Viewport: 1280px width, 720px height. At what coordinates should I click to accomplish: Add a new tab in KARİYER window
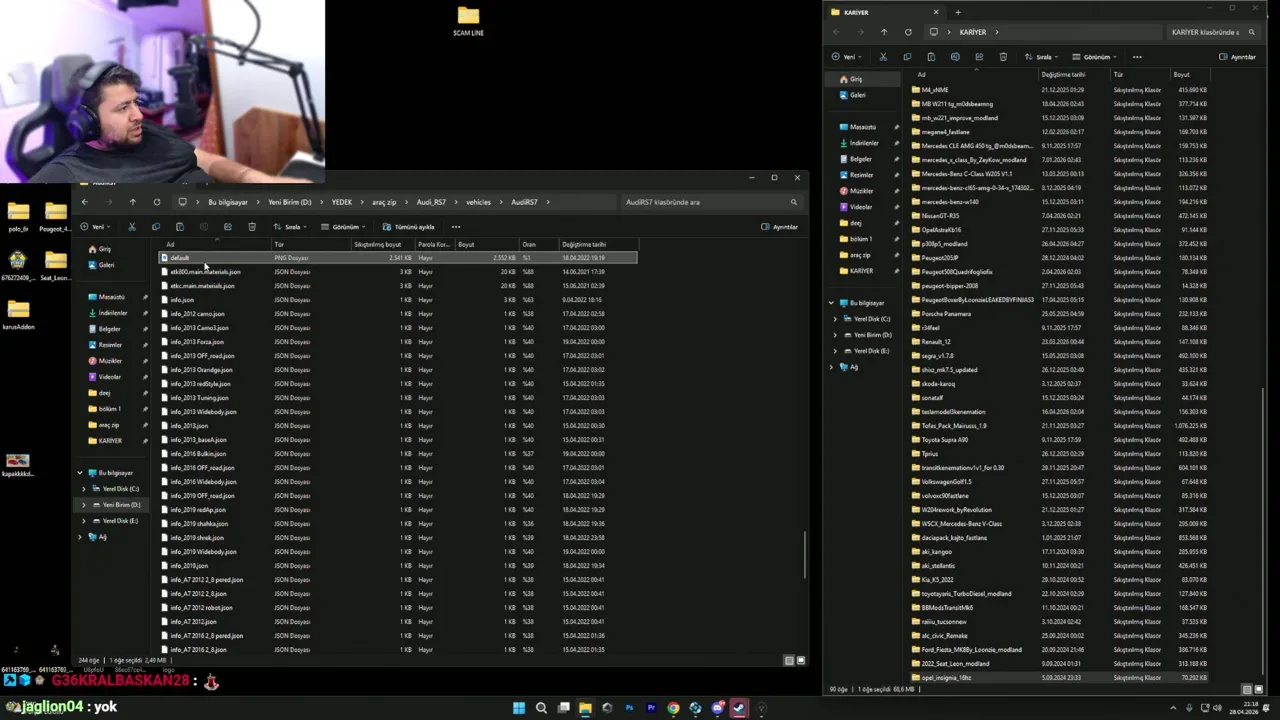click(957, 12)
